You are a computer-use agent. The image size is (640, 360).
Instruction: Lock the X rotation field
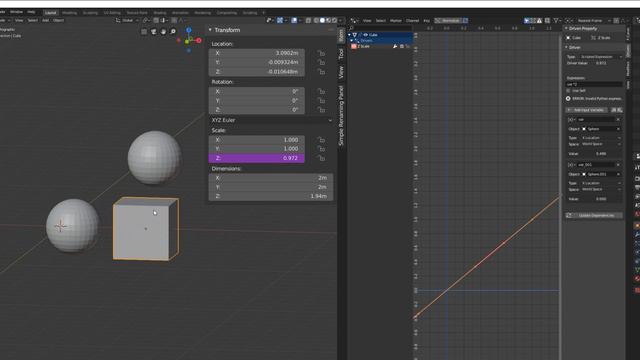(x=321, y=91)
